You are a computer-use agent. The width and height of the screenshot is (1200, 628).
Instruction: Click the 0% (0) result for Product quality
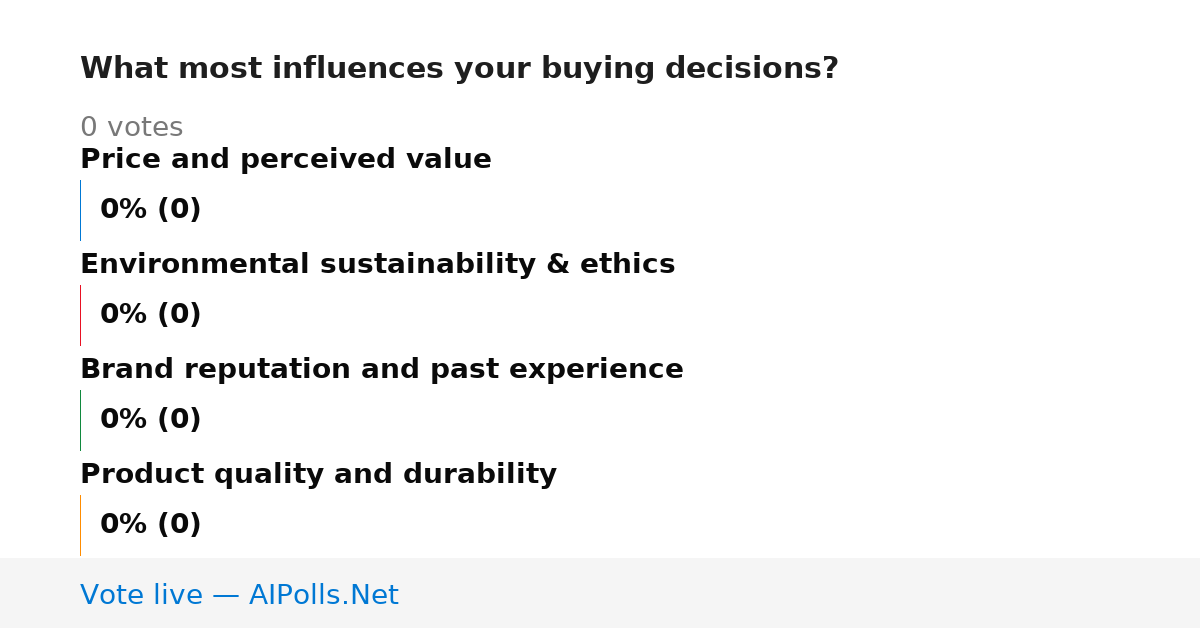tap(151, 525)
